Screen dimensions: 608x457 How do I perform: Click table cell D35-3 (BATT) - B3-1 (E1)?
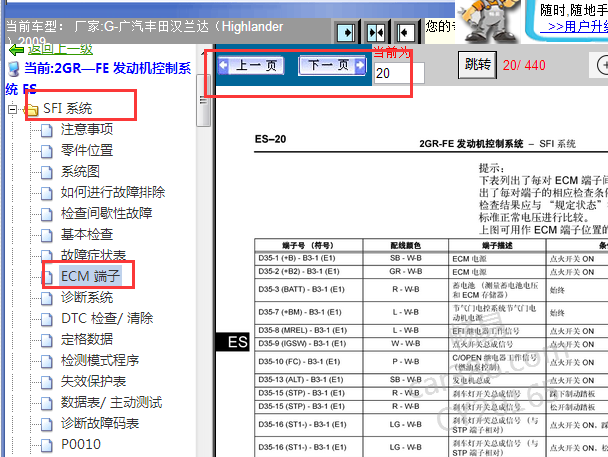click(x=309, y=290)
